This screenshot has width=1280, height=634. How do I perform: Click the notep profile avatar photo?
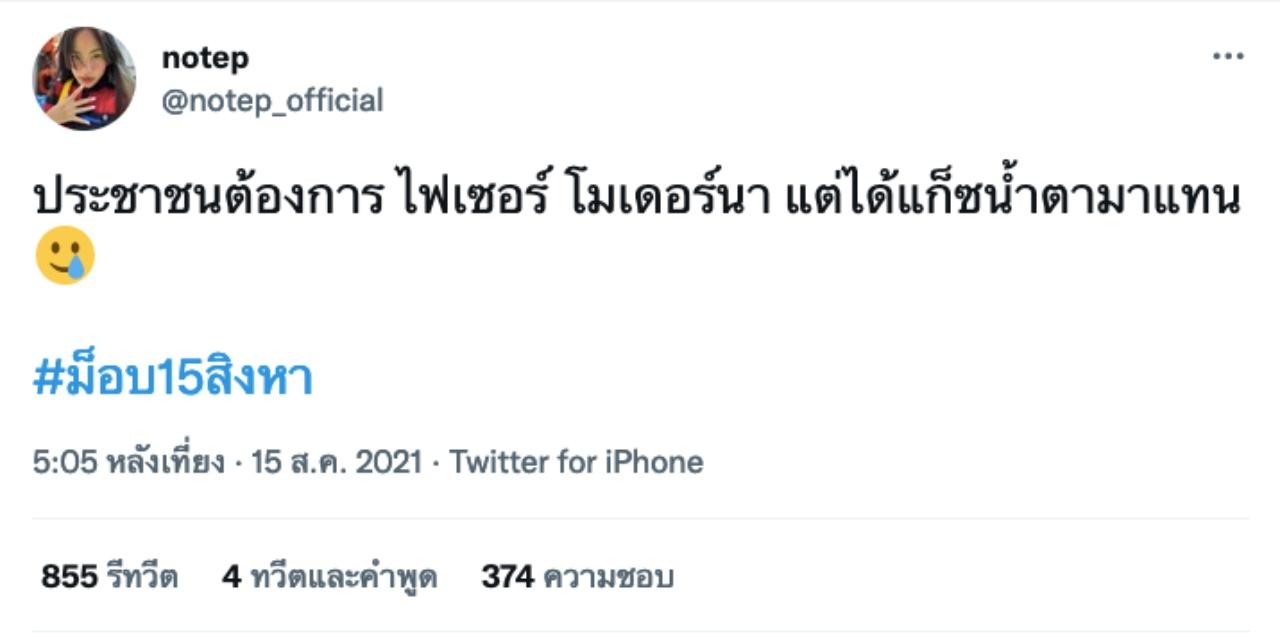[x=84, y=79]
